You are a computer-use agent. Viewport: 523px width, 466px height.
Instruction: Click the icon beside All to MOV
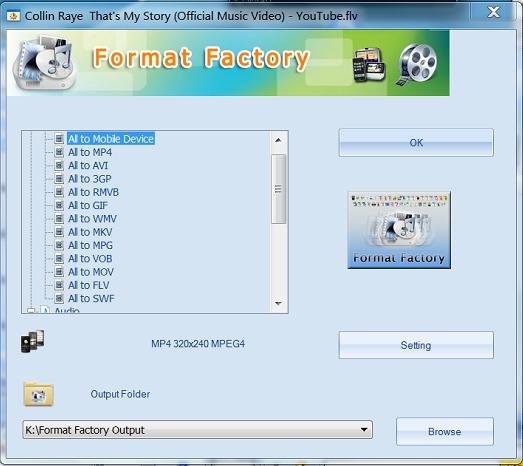[59, 272]
